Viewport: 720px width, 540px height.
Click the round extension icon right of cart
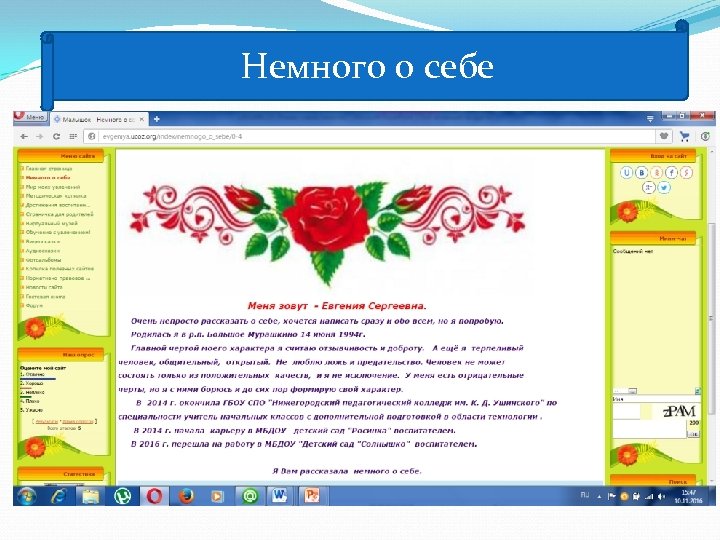click(706, 136)
